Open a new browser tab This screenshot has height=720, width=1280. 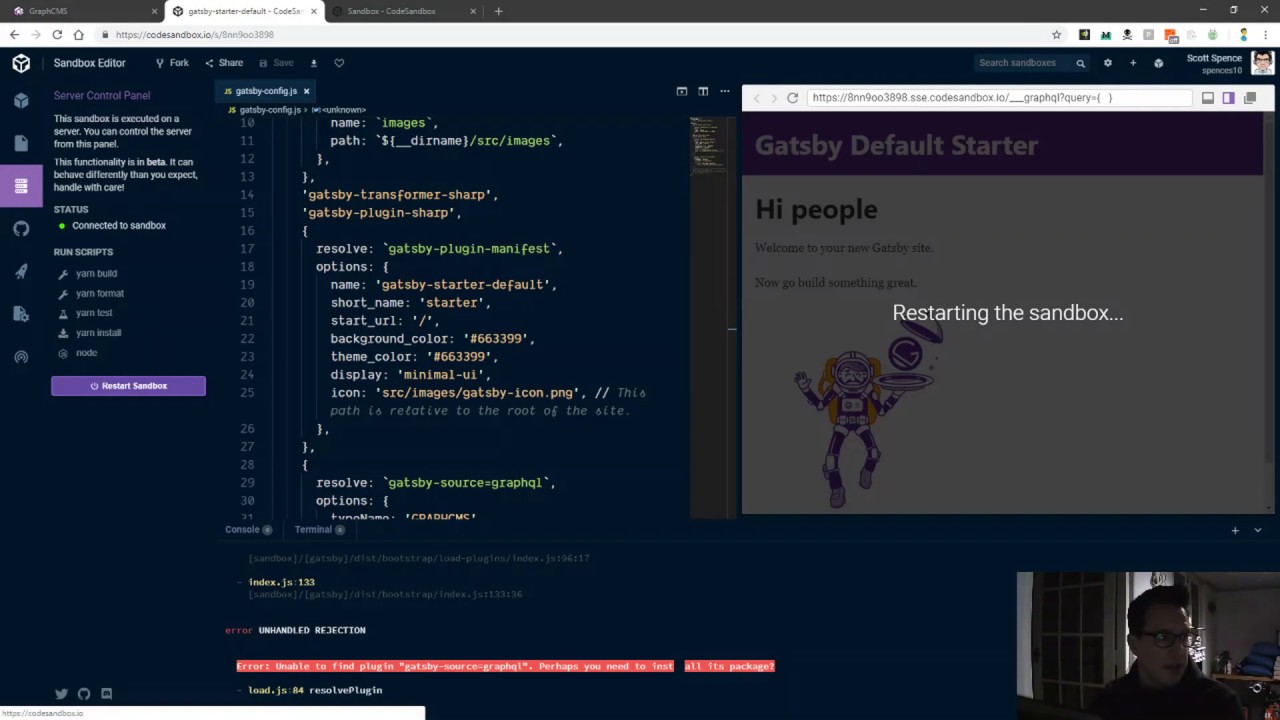point(498,11)
